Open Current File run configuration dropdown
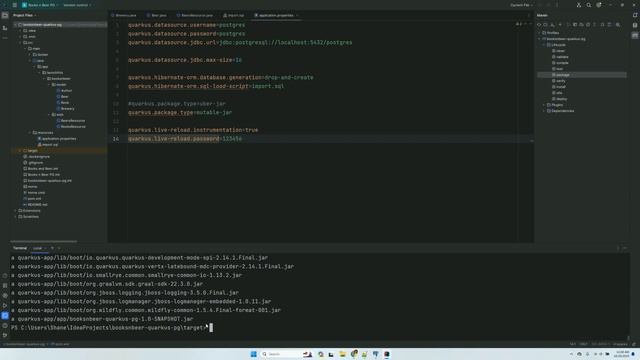The width and height of the screenshot is (640, 360). (x=522, y=5)
